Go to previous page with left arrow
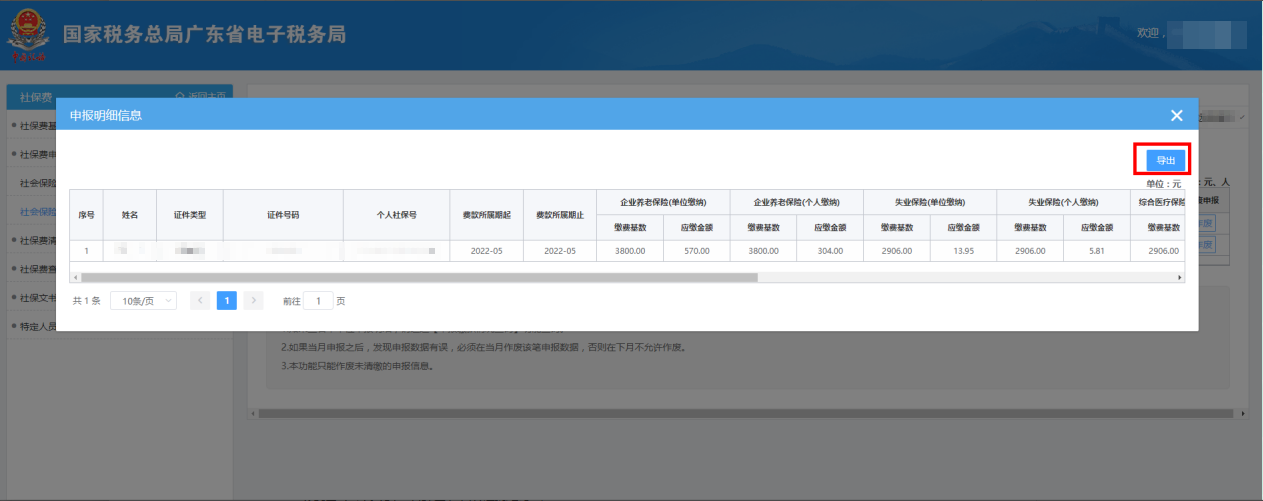The height and width of the screenshot is (501, 1263). point(200,300)
